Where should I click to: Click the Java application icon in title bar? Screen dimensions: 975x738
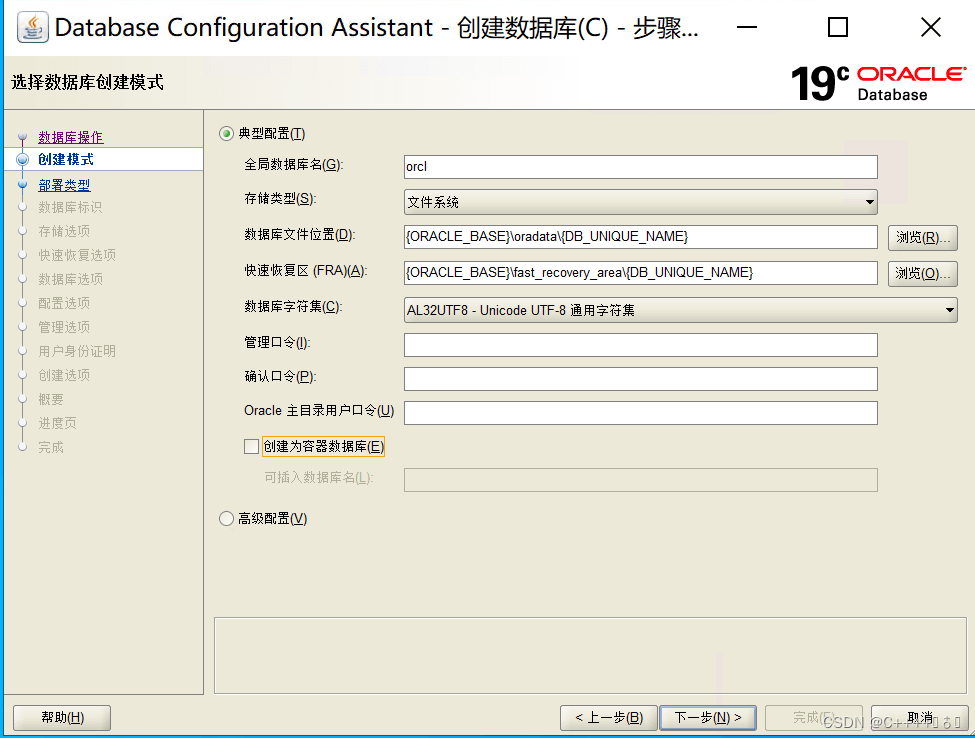click(32, 27)
